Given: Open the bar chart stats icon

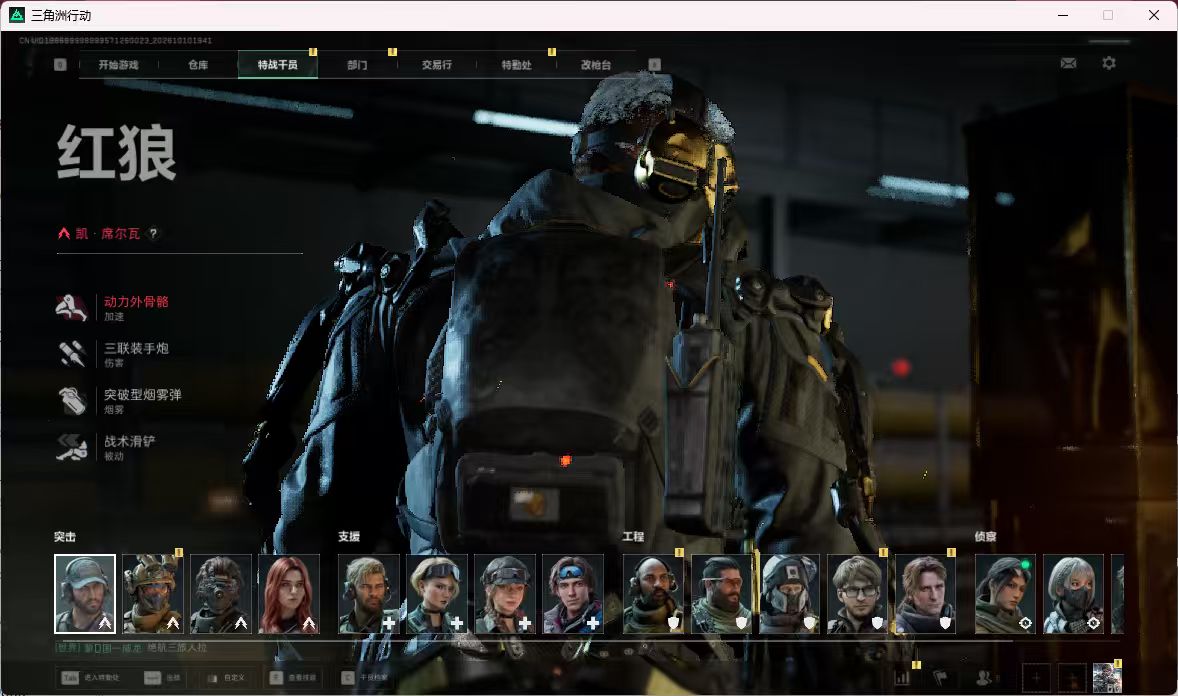Looking at the screenshot, I should pyautogui.click(x=902, y=677).
